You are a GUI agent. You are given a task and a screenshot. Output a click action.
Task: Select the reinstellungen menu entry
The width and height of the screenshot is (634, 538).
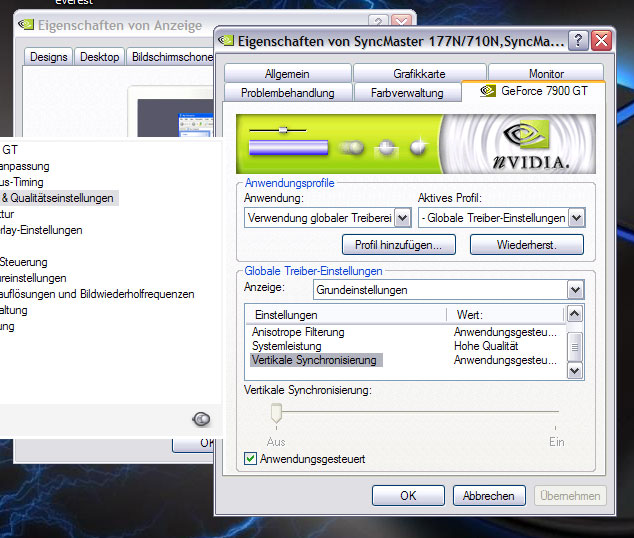pos(33,278)
